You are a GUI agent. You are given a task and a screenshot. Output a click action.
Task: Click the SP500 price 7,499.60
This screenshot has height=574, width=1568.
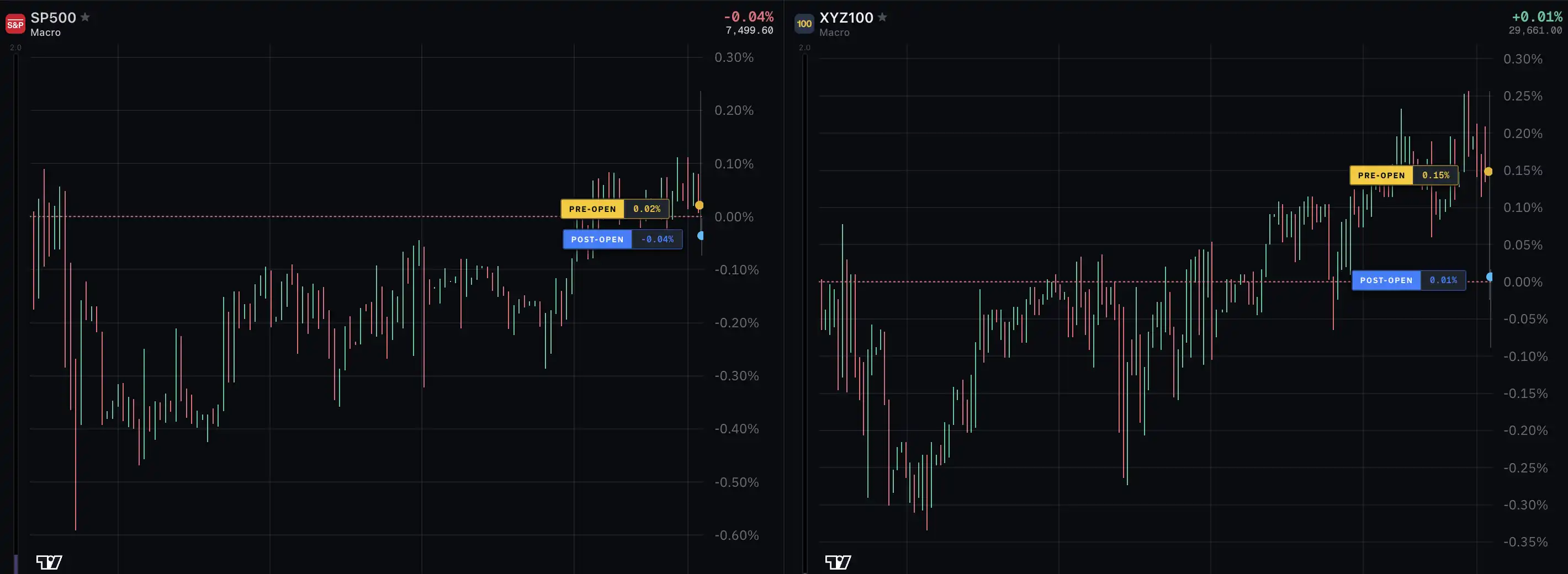749,30
